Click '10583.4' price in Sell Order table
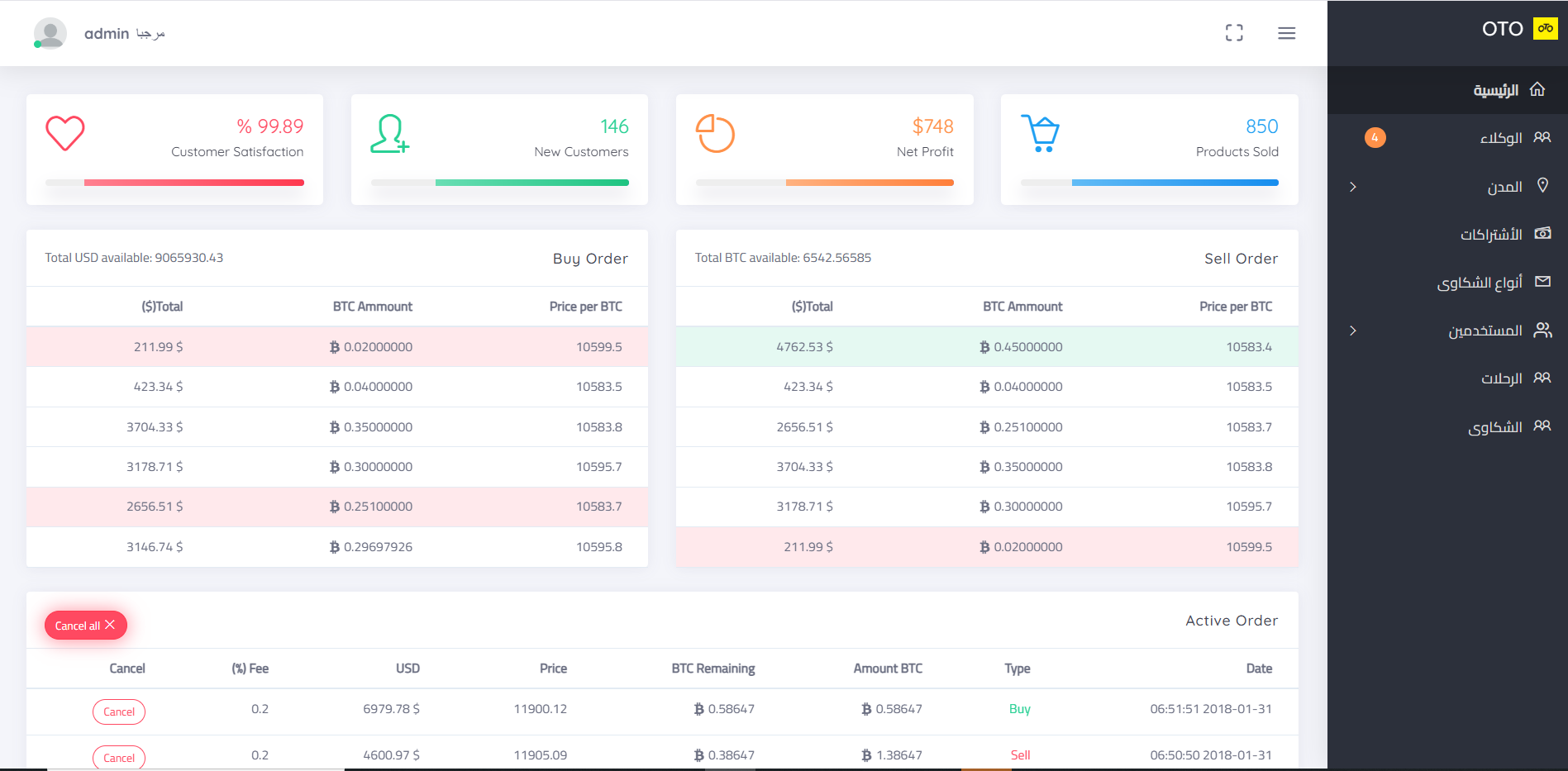 [1249, 347]
